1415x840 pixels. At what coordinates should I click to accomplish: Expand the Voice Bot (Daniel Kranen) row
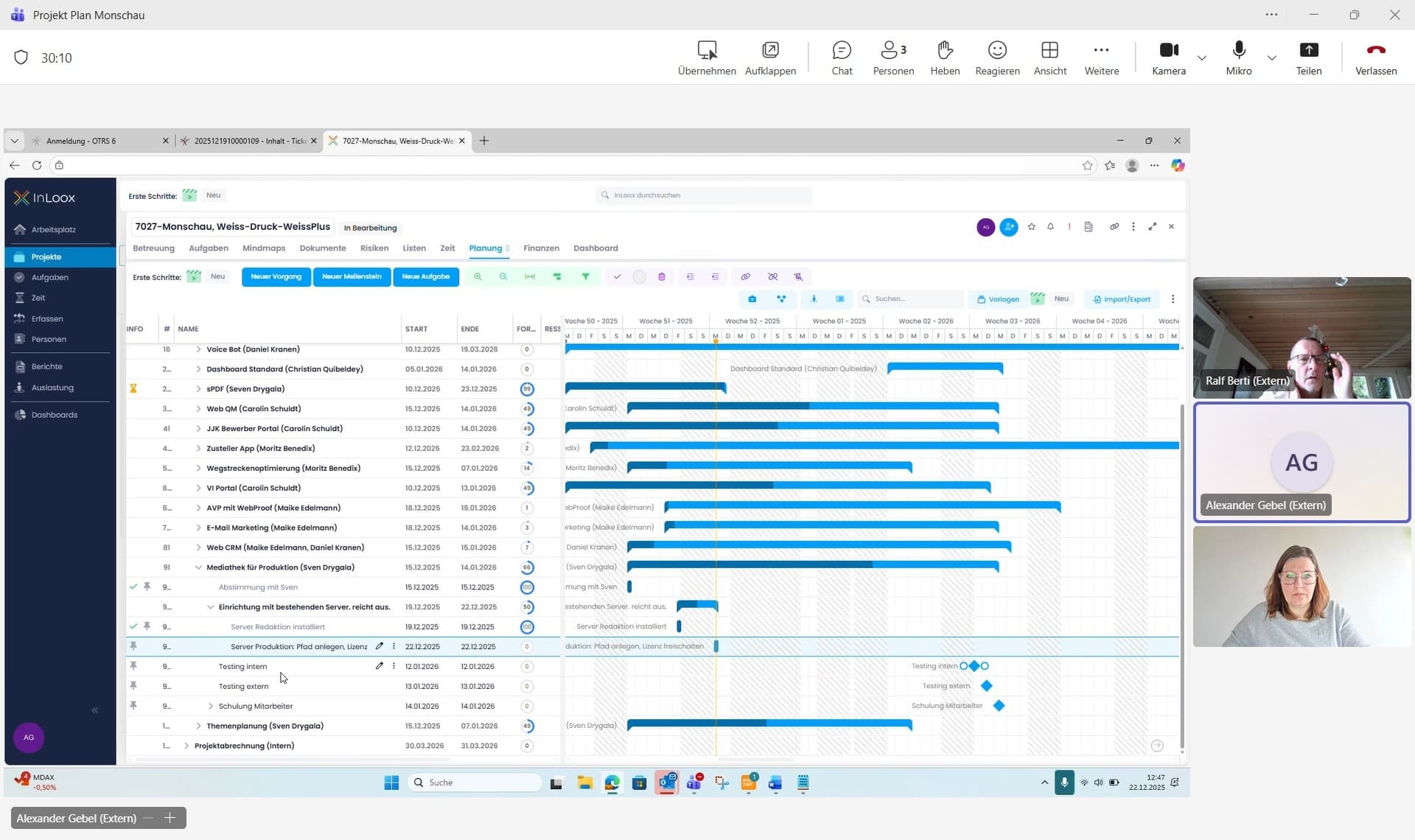tap(198, 350)
